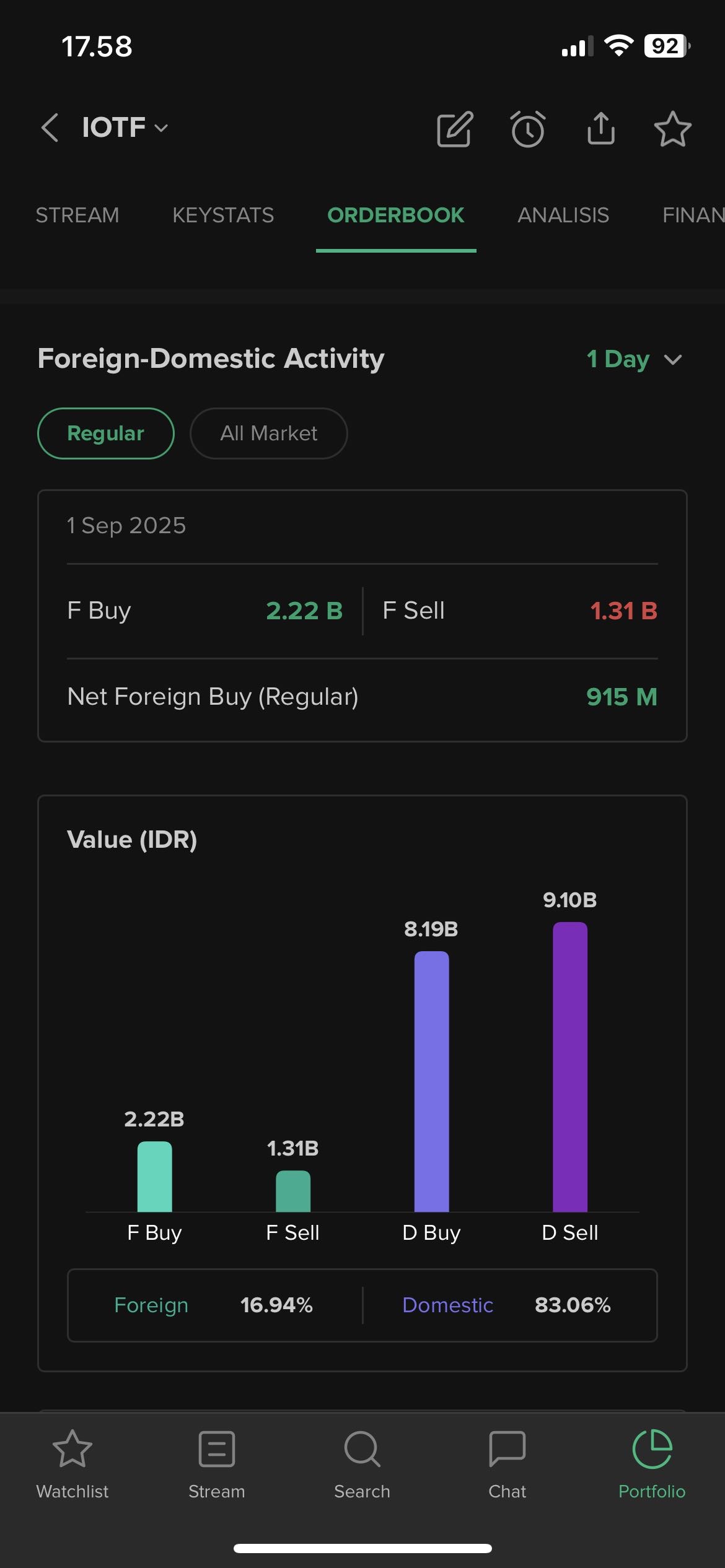
Task: Tap the share icon
Action: [600, 129]
